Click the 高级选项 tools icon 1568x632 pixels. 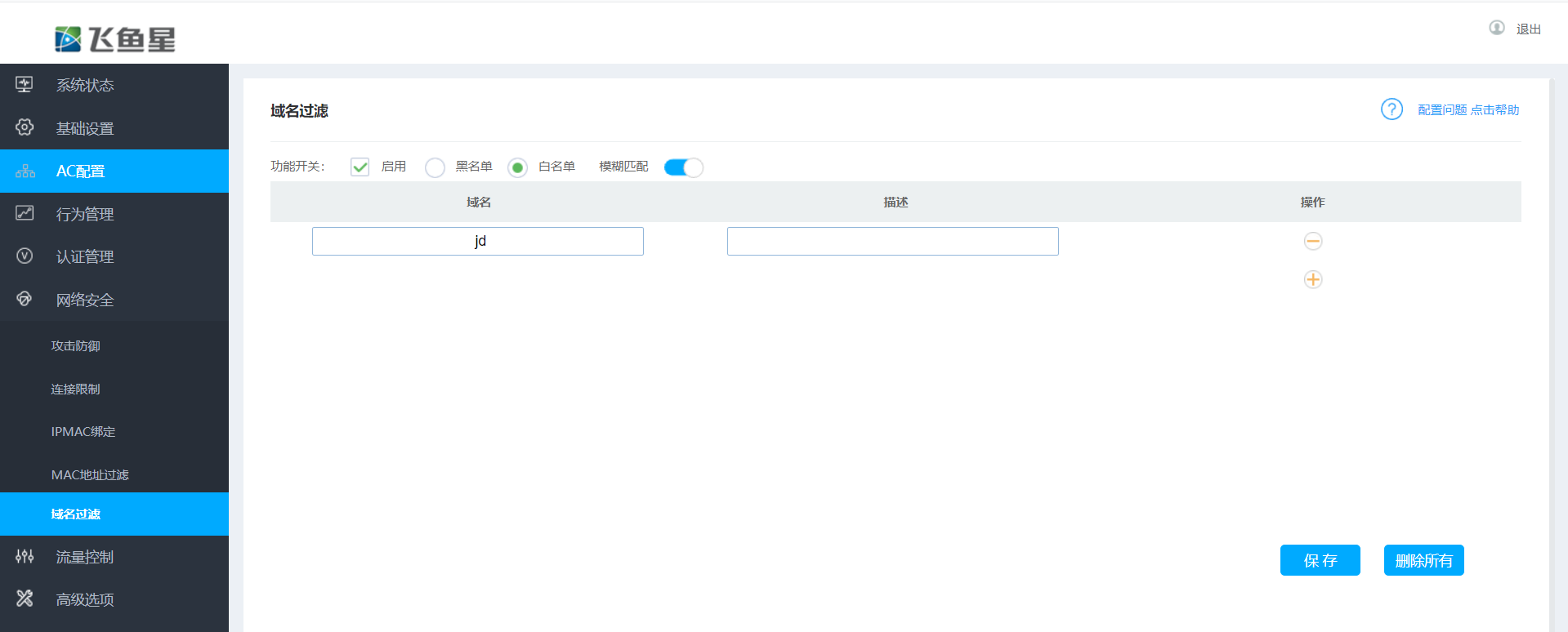point(25,599)
